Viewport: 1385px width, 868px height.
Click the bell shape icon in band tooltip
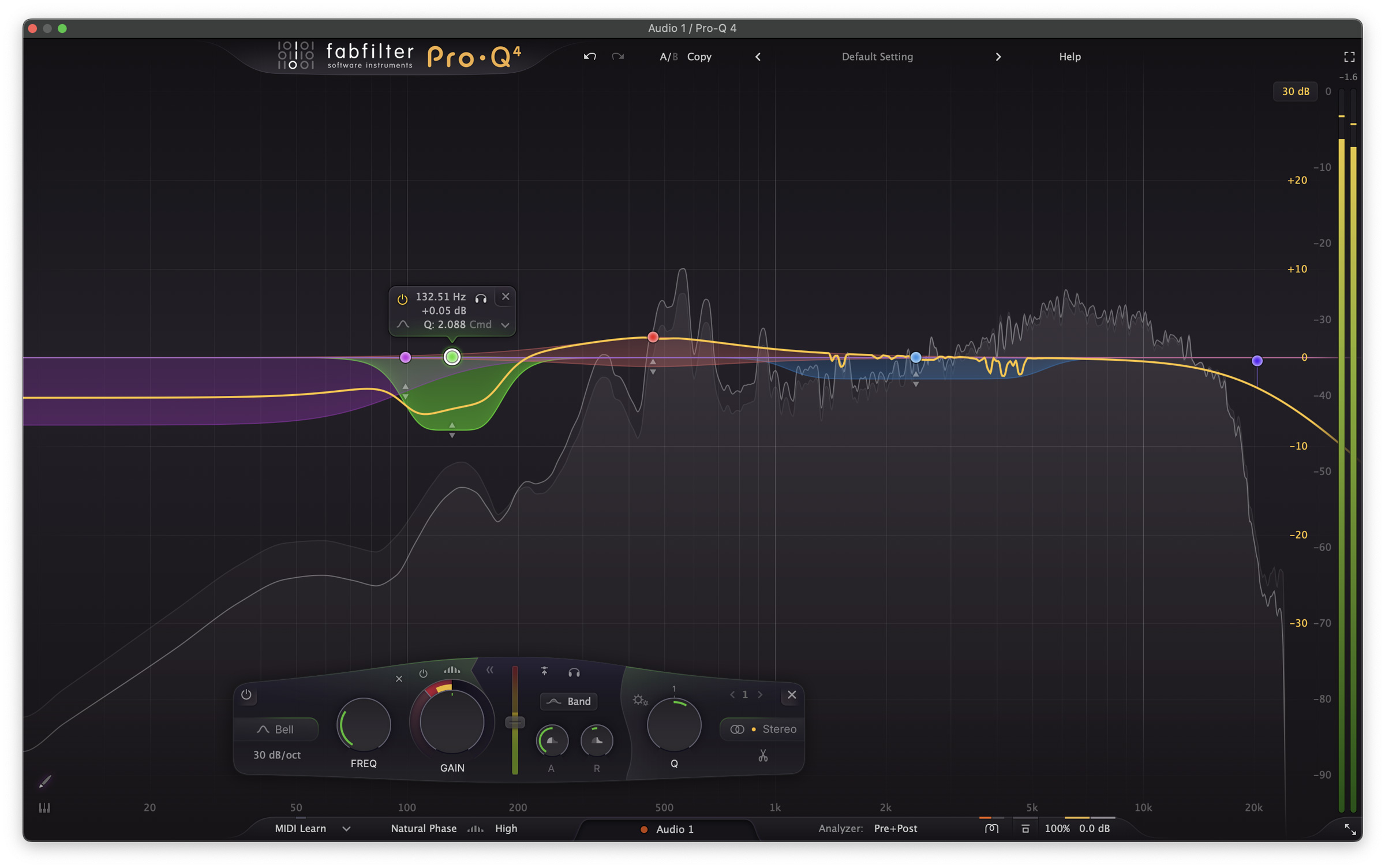[x=403, y=325]
